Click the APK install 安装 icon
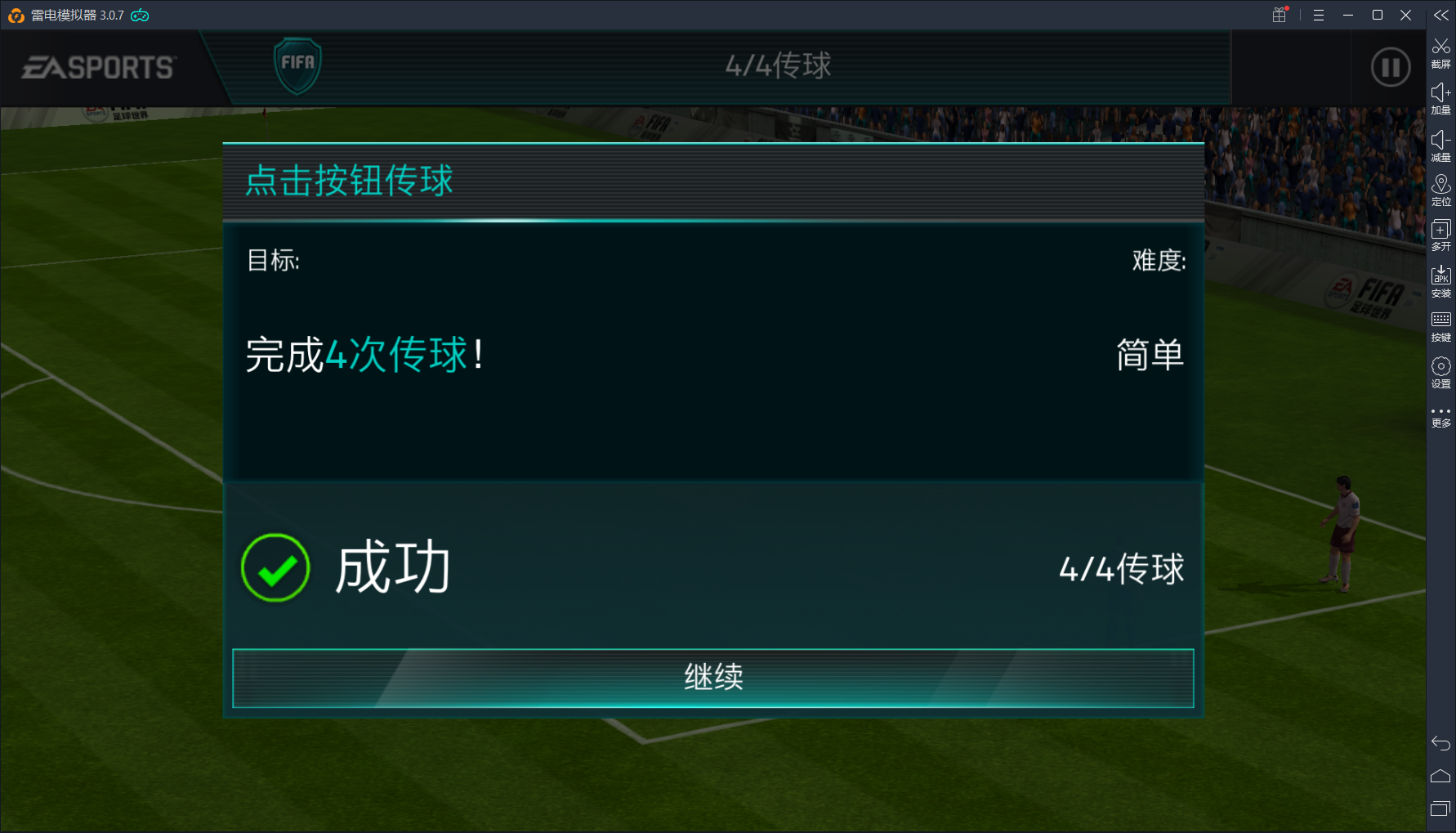Image resolution: width=1456 pixels, height=833 pixels. pyautogui.click(x=1441, y=281)
